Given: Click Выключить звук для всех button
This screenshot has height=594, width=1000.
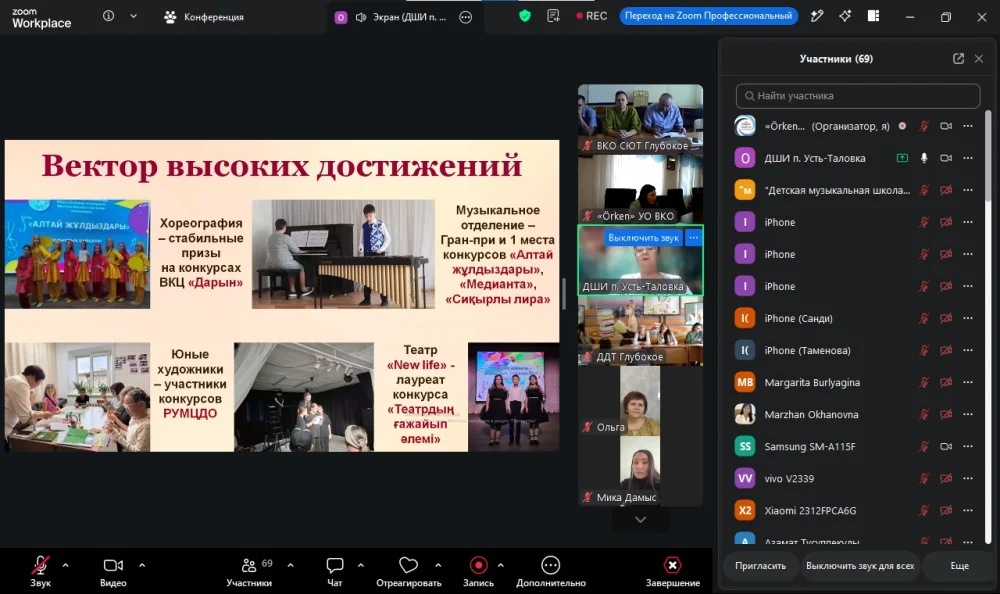Looking at the screenshot, I should click(x=860, y=566).
